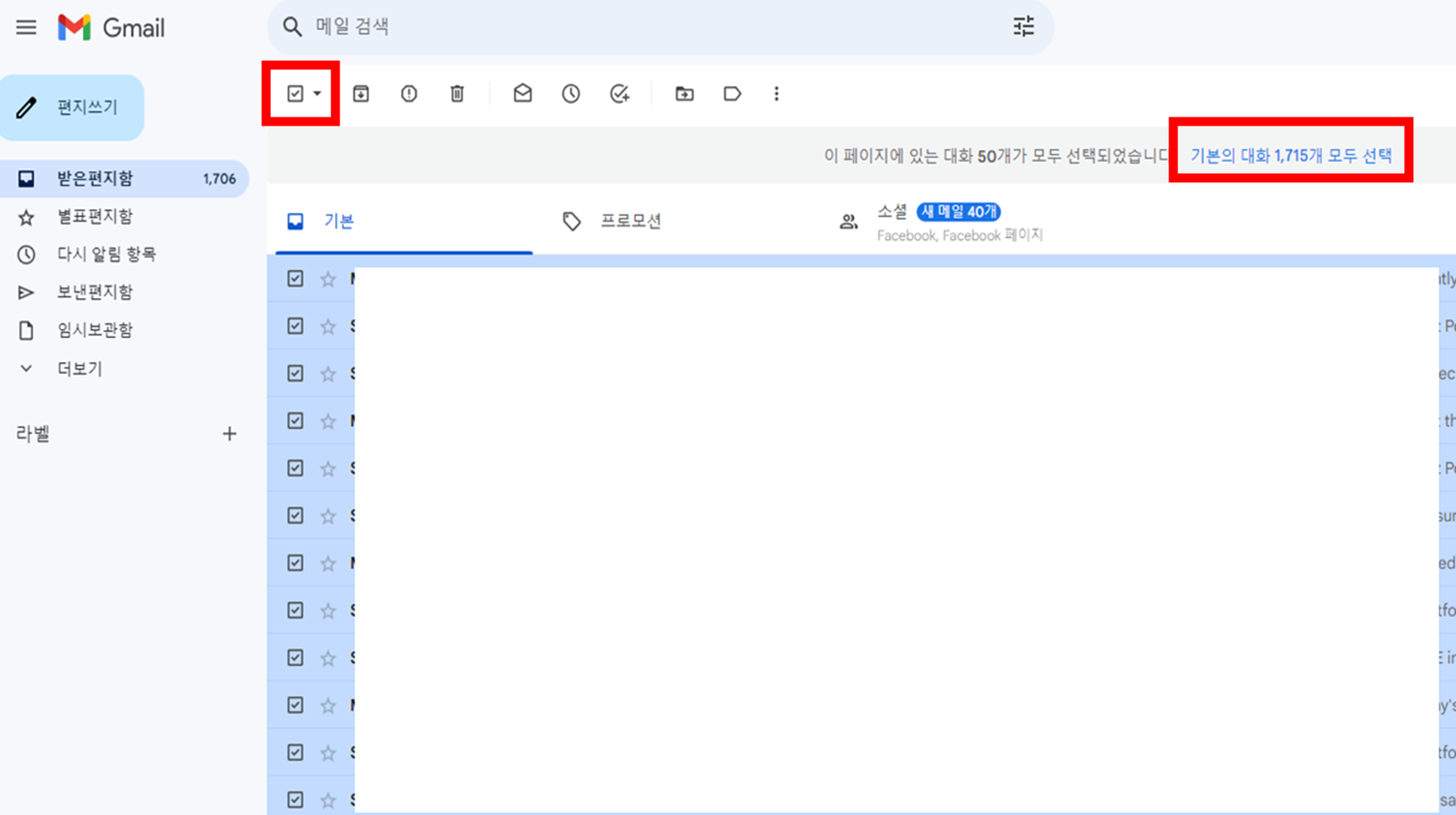The height and width of the screenshot is (815, 1456).
Task: Uncheck the select-all checkbox in the toolbar
Action: 294,93
